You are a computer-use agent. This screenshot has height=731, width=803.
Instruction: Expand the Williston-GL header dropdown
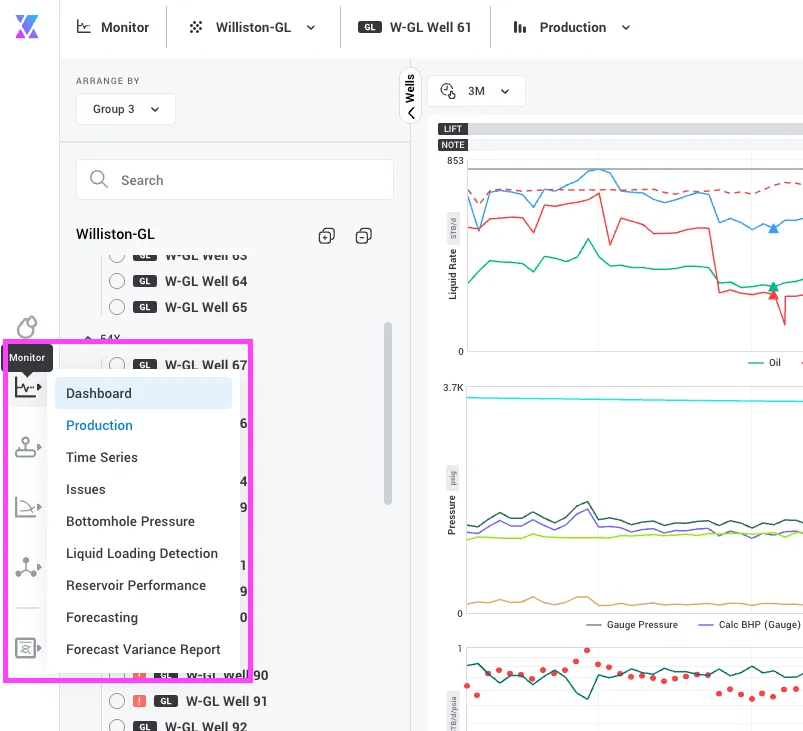click(311, 28)
